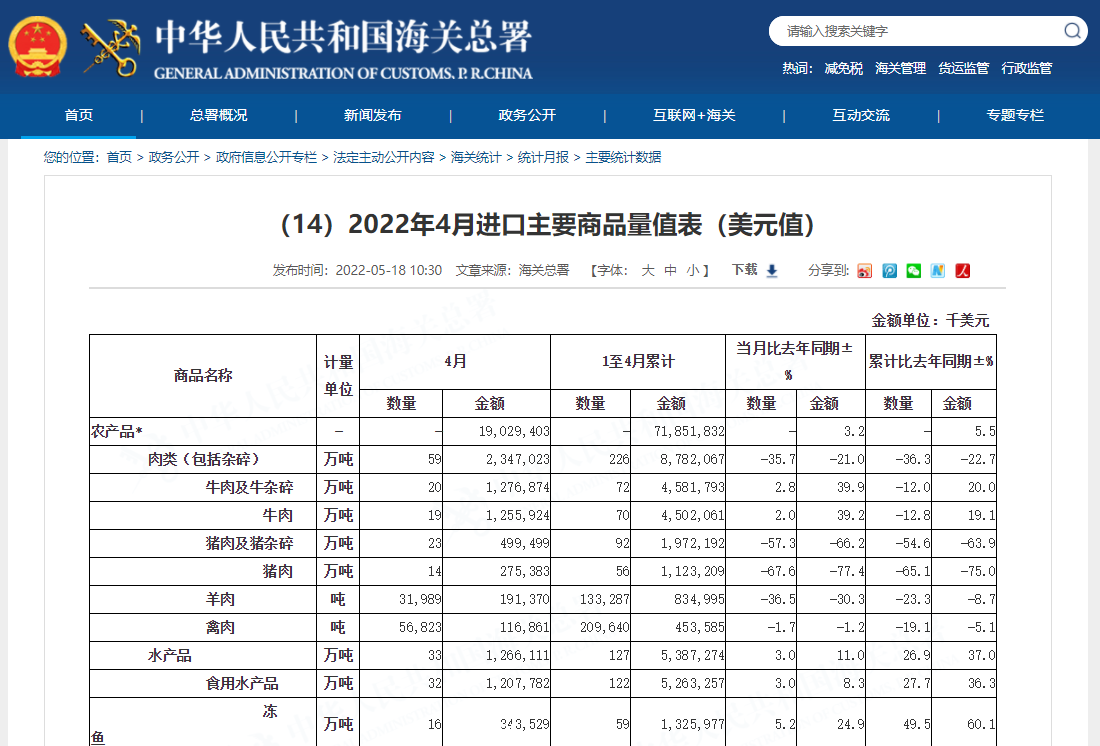1100x746 pixels.
Task: Click the 农产品* row label
Action: (116, 432)
